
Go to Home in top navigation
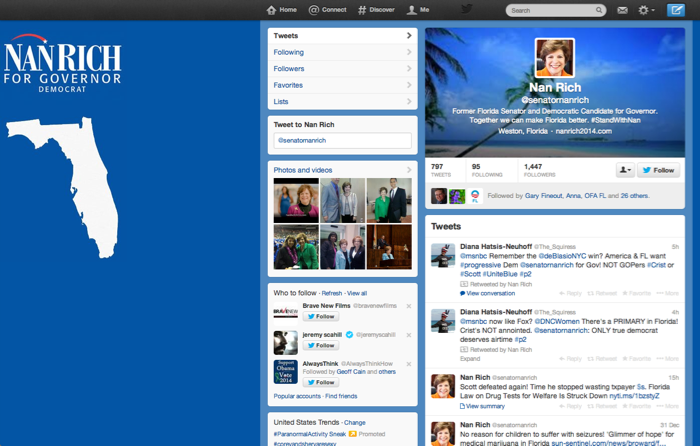pyautogui.click(x=282, y=10)
